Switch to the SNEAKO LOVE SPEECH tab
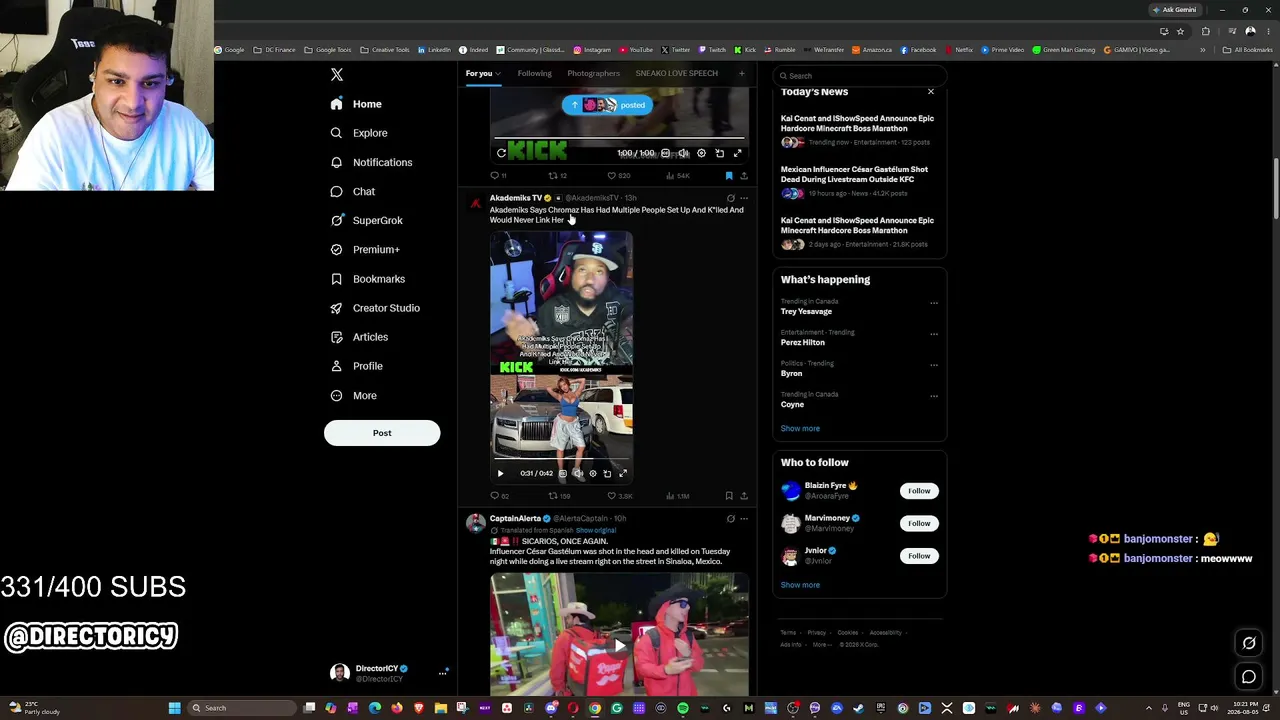The image size is (1280, 720). 676,73
